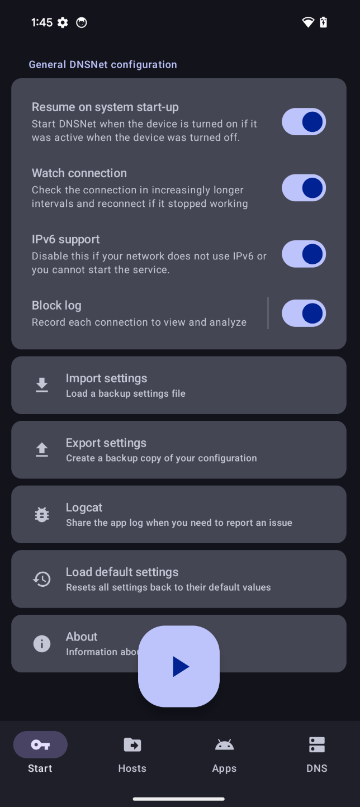Tap the Load default settings history icon
Screen dimensions: 360x807
pos(42,579)
